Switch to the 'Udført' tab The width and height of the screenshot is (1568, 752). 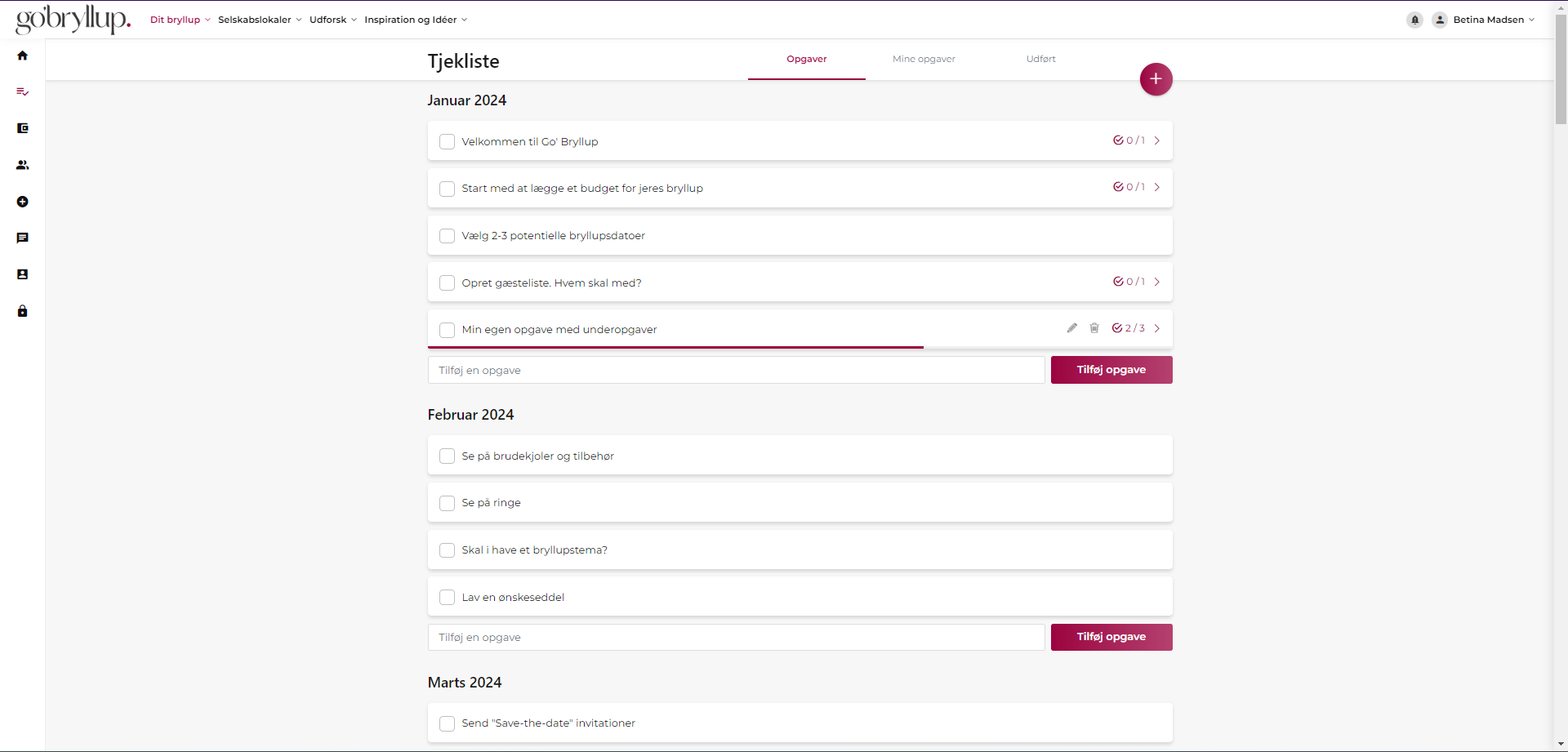(1040, 59)
